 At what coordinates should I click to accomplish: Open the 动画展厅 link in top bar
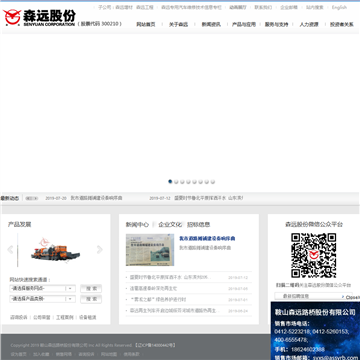click(x=238, y=7)
